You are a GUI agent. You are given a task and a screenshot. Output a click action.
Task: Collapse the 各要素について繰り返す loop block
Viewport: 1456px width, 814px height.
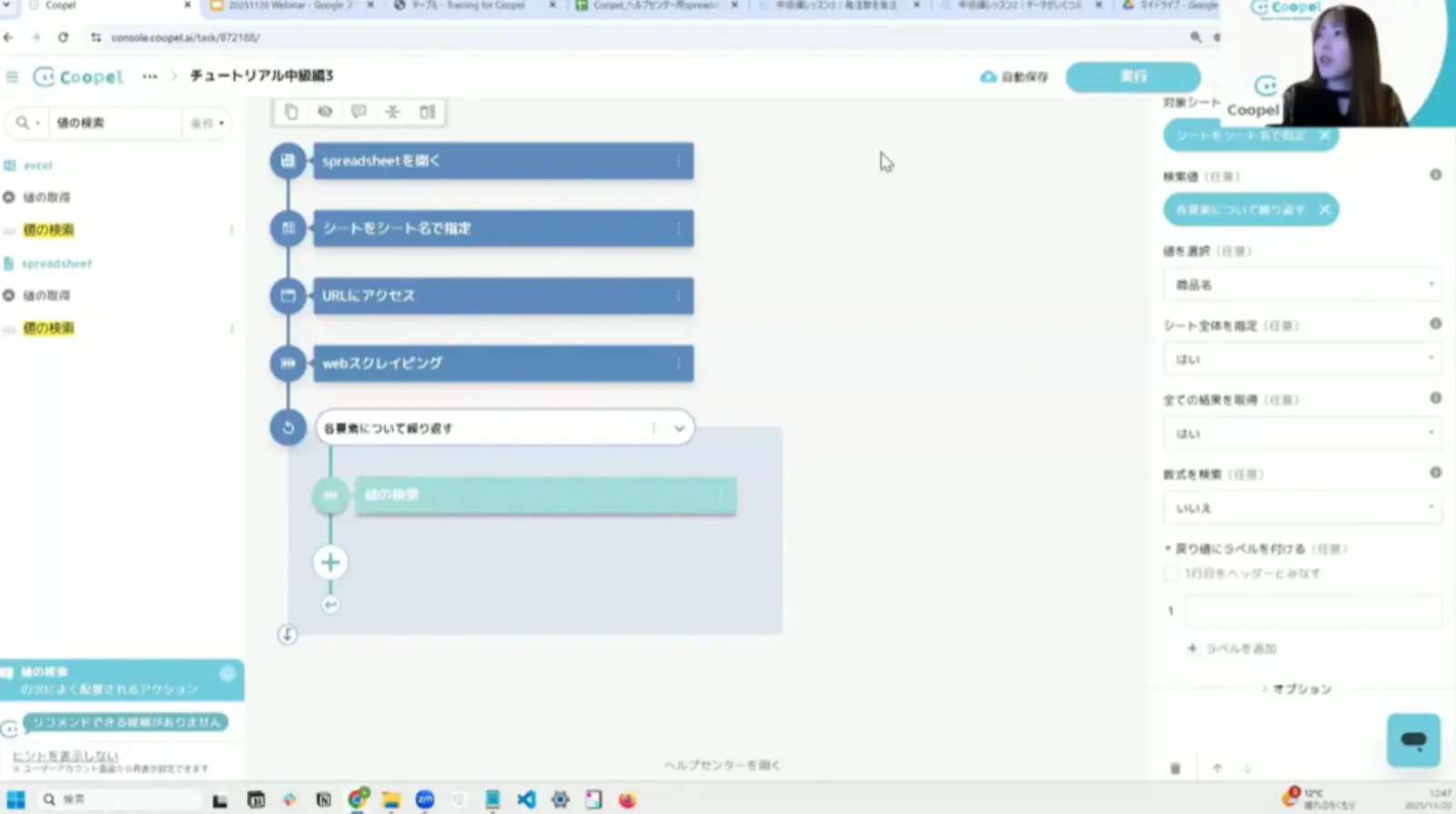click(679, 428)
